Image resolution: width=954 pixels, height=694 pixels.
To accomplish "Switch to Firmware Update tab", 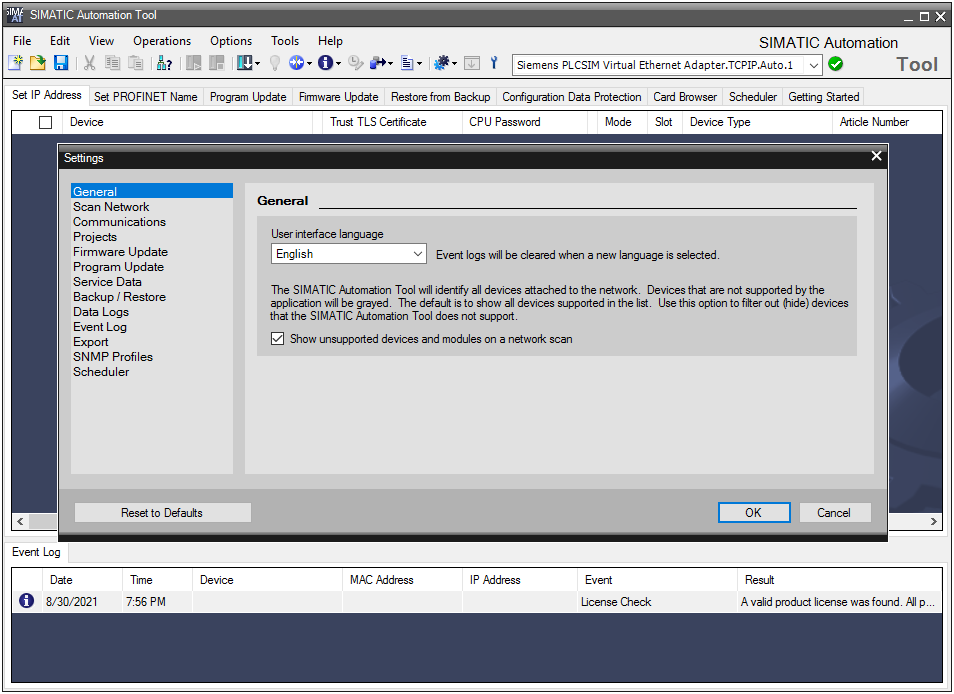I will 338,97.
